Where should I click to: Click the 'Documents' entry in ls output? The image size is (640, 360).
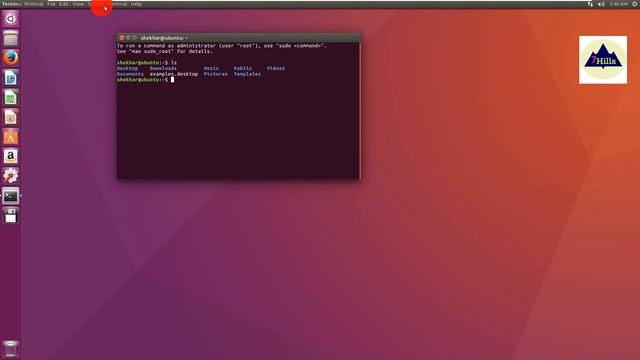tap(130, 74)
